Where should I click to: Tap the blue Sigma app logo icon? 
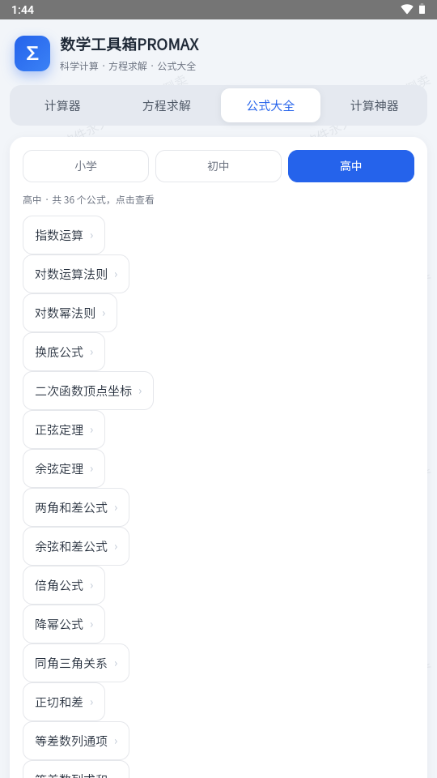32,53
